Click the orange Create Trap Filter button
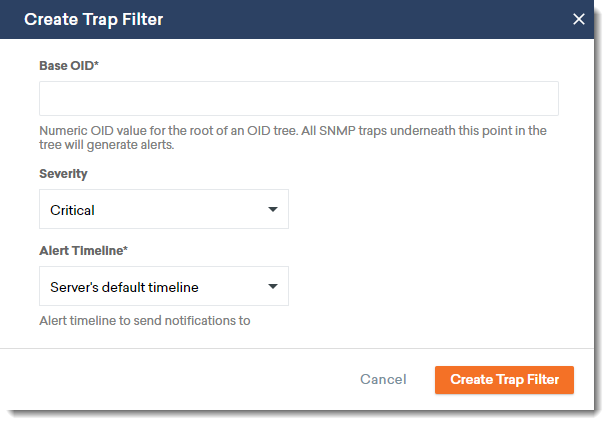This screenshot has width=609, height=425. [504, 380]
